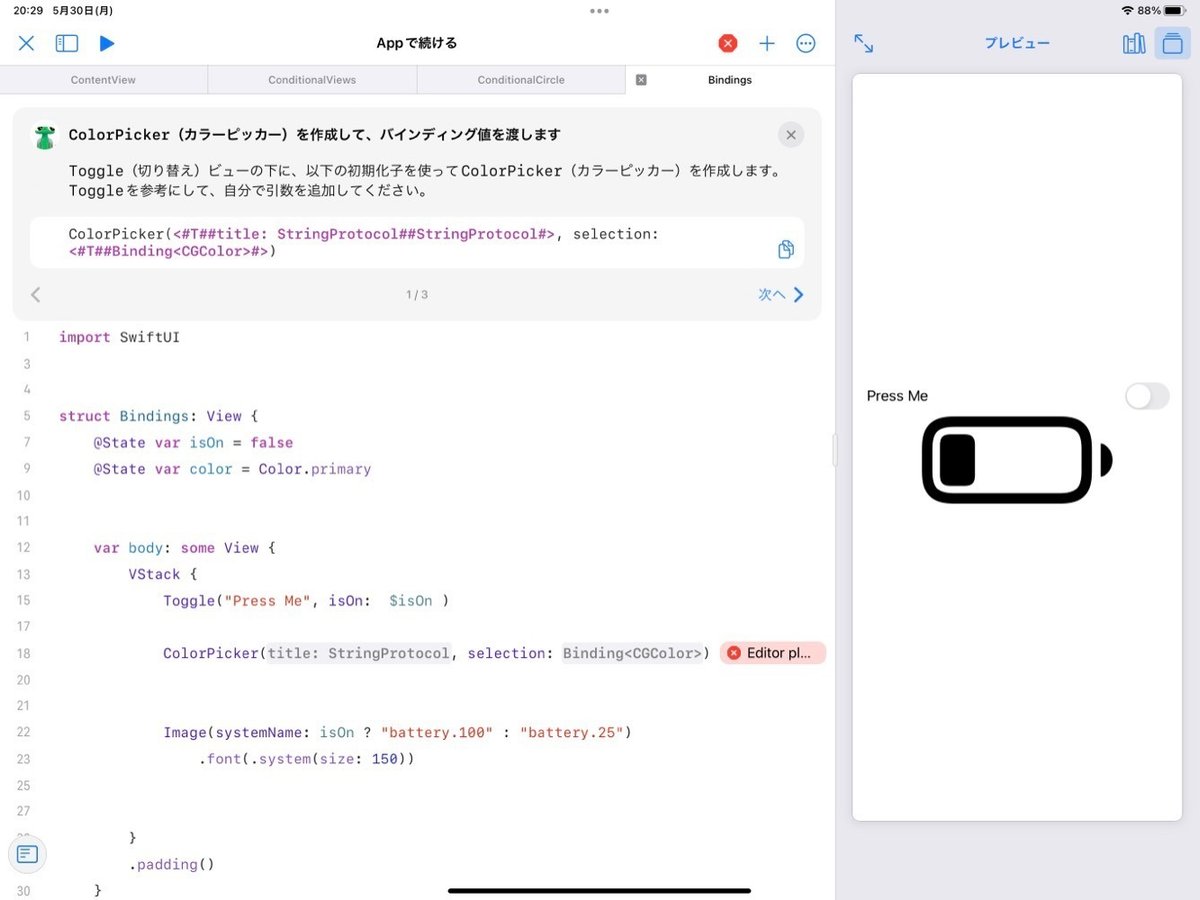
Task: Click the struct Bindings: View line
Action: click(x=159, y=416)
